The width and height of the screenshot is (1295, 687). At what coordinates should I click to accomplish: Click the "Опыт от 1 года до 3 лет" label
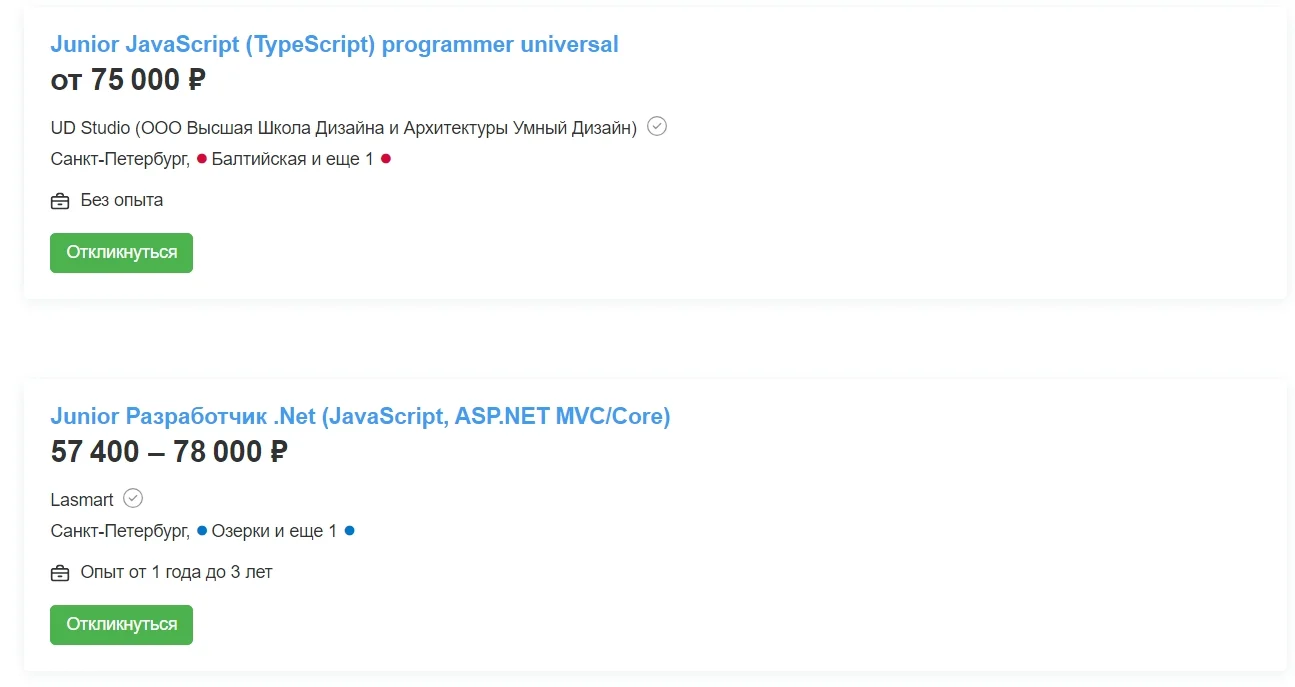(176, 572)
